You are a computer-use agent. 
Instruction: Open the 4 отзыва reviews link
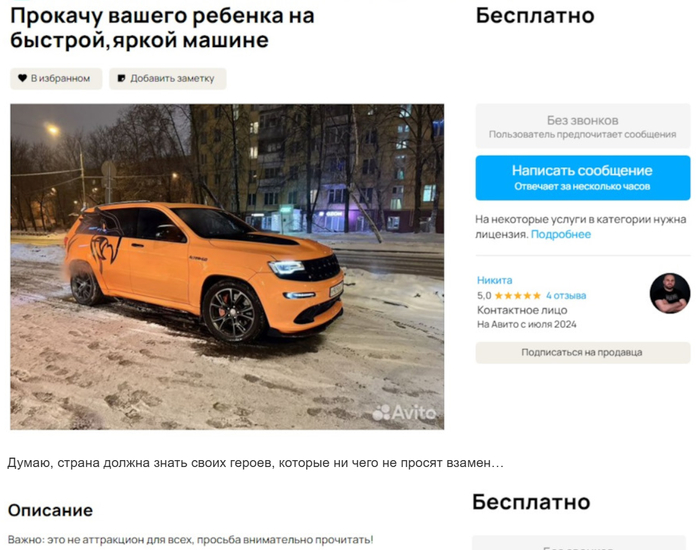566,296
